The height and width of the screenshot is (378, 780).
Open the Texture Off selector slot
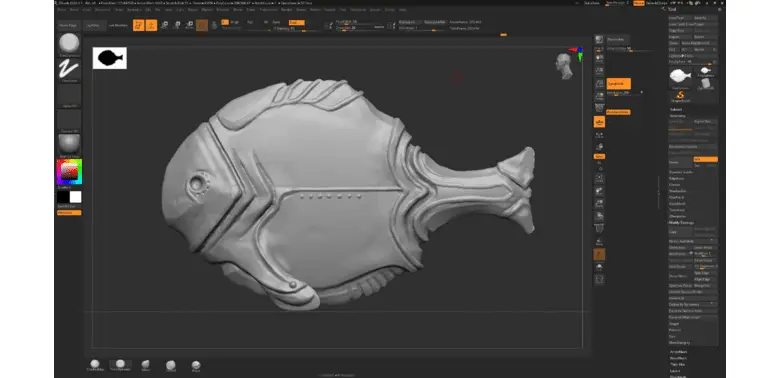pyautogui.click(x=69, y=121)
